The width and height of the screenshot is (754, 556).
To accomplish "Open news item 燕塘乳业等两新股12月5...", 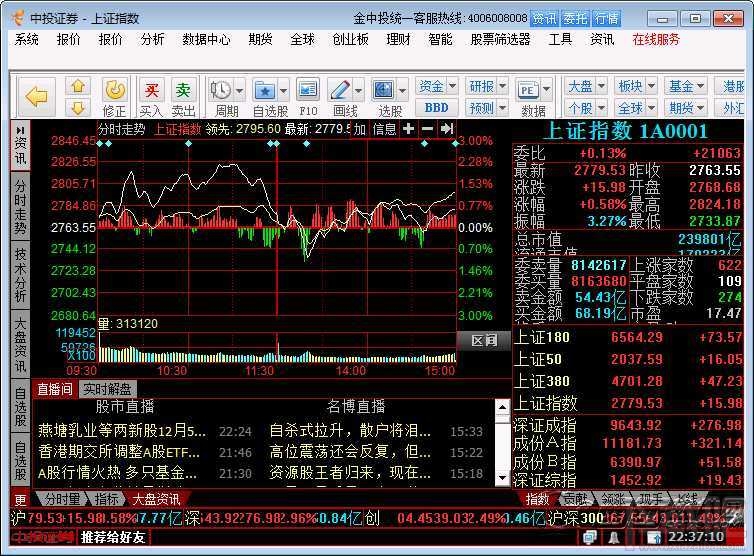I will tap(122, 430).
